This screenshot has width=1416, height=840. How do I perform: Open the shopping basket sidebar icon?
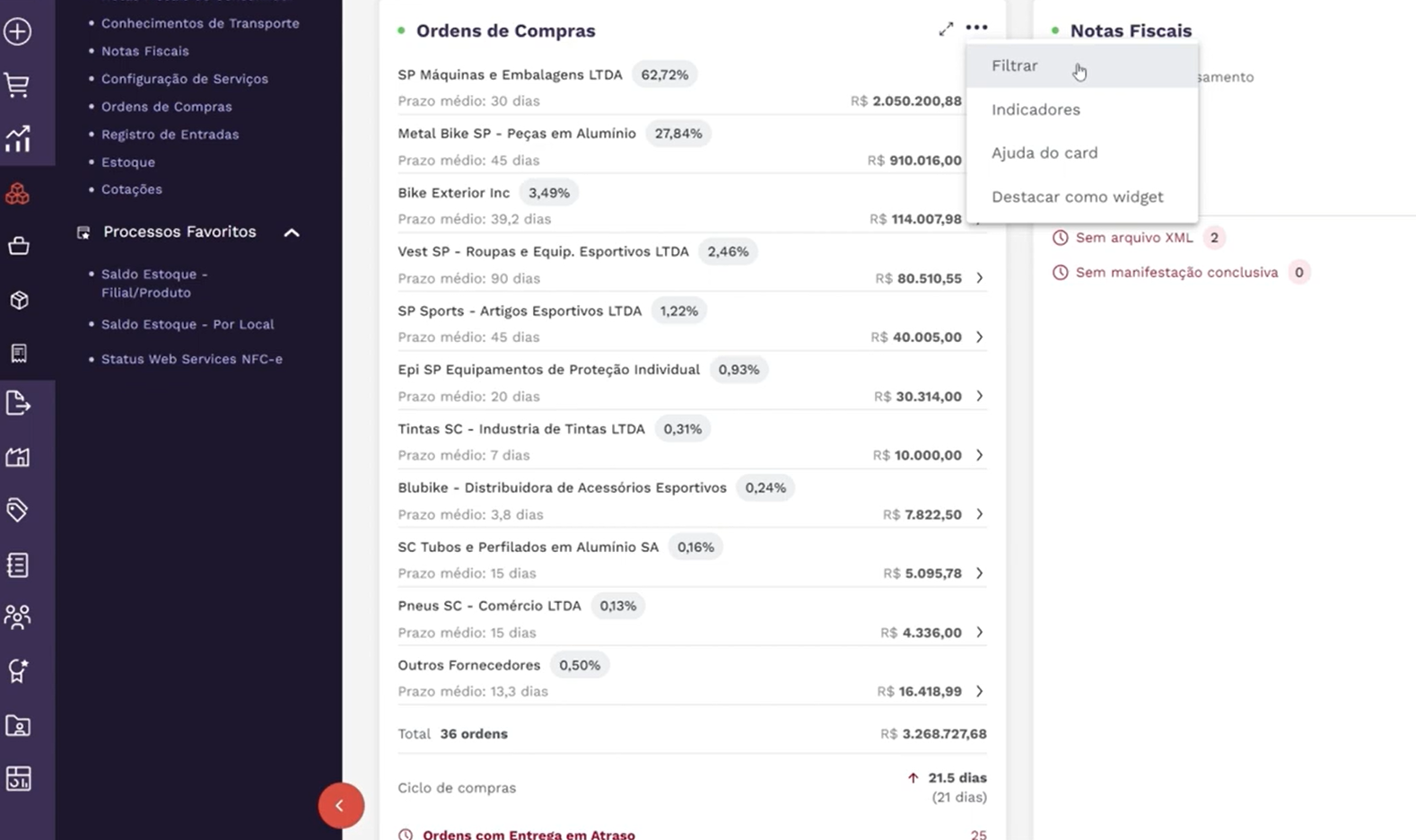tap(18, 246)
